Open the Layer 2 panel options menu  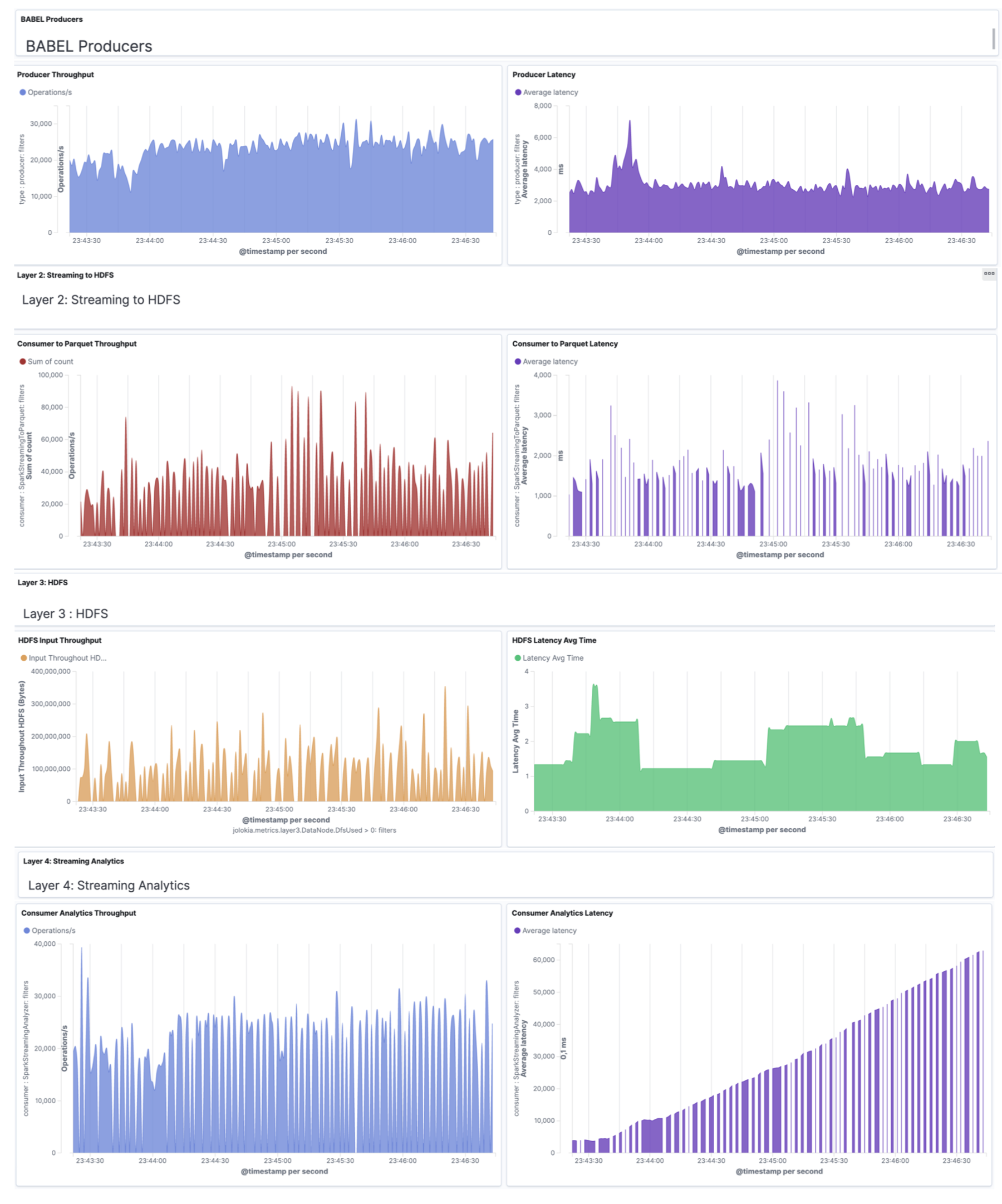coord(989,273)
